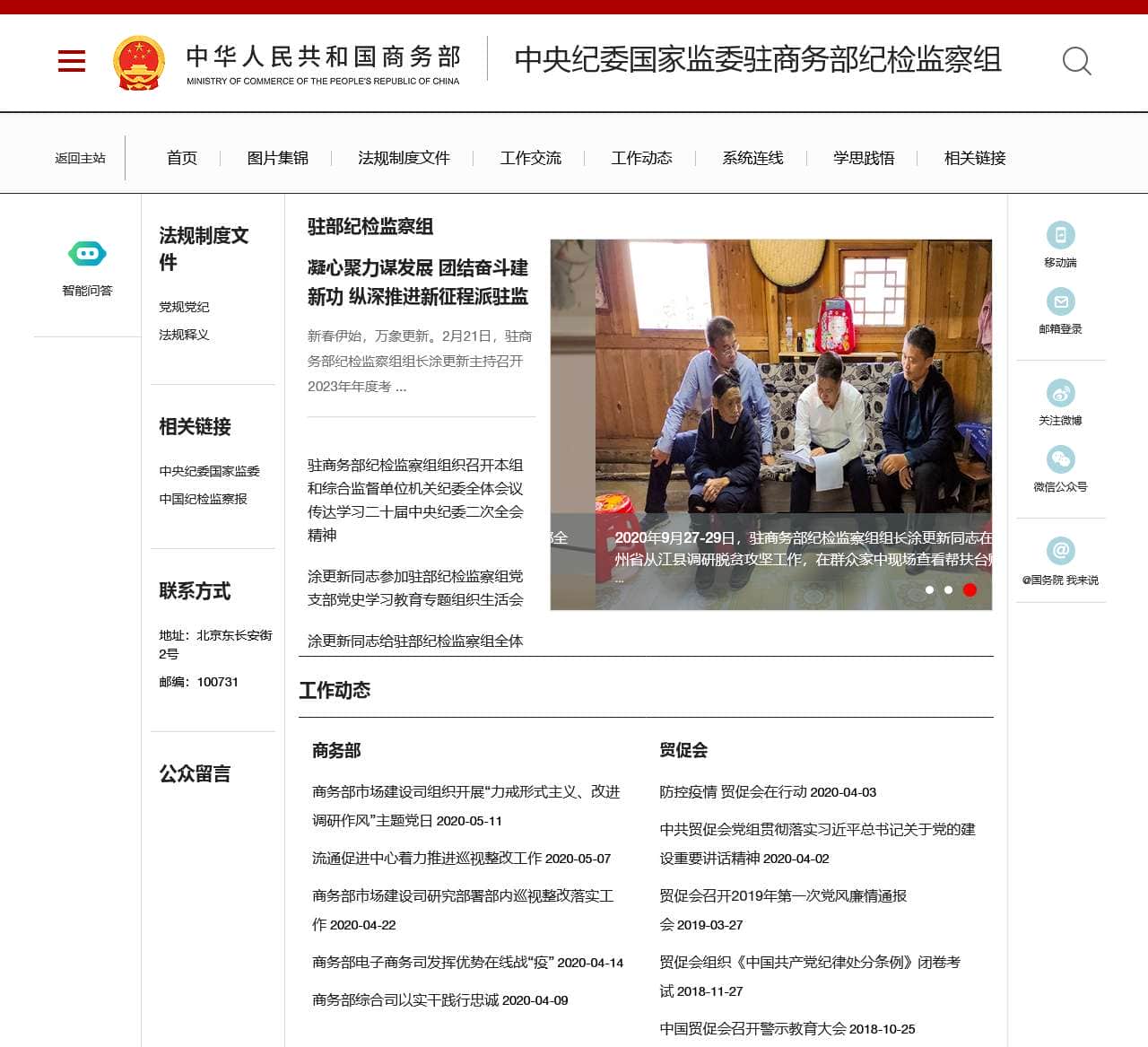Viewport: 1148px width, 1047px height.
Task: Open the hamburger navigation menu icon
Action: (x=71, y=61)
